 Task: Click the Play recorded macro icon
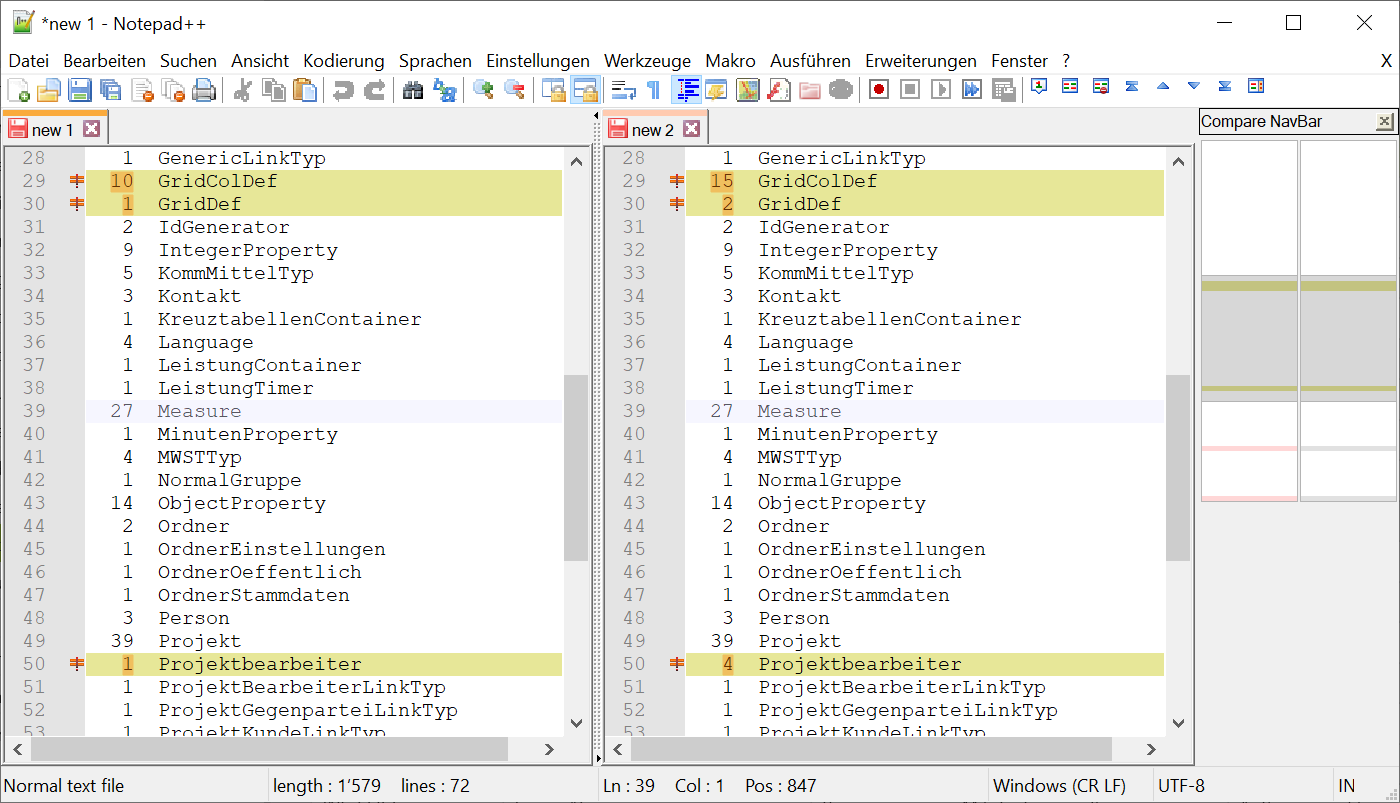coord(940,90)
